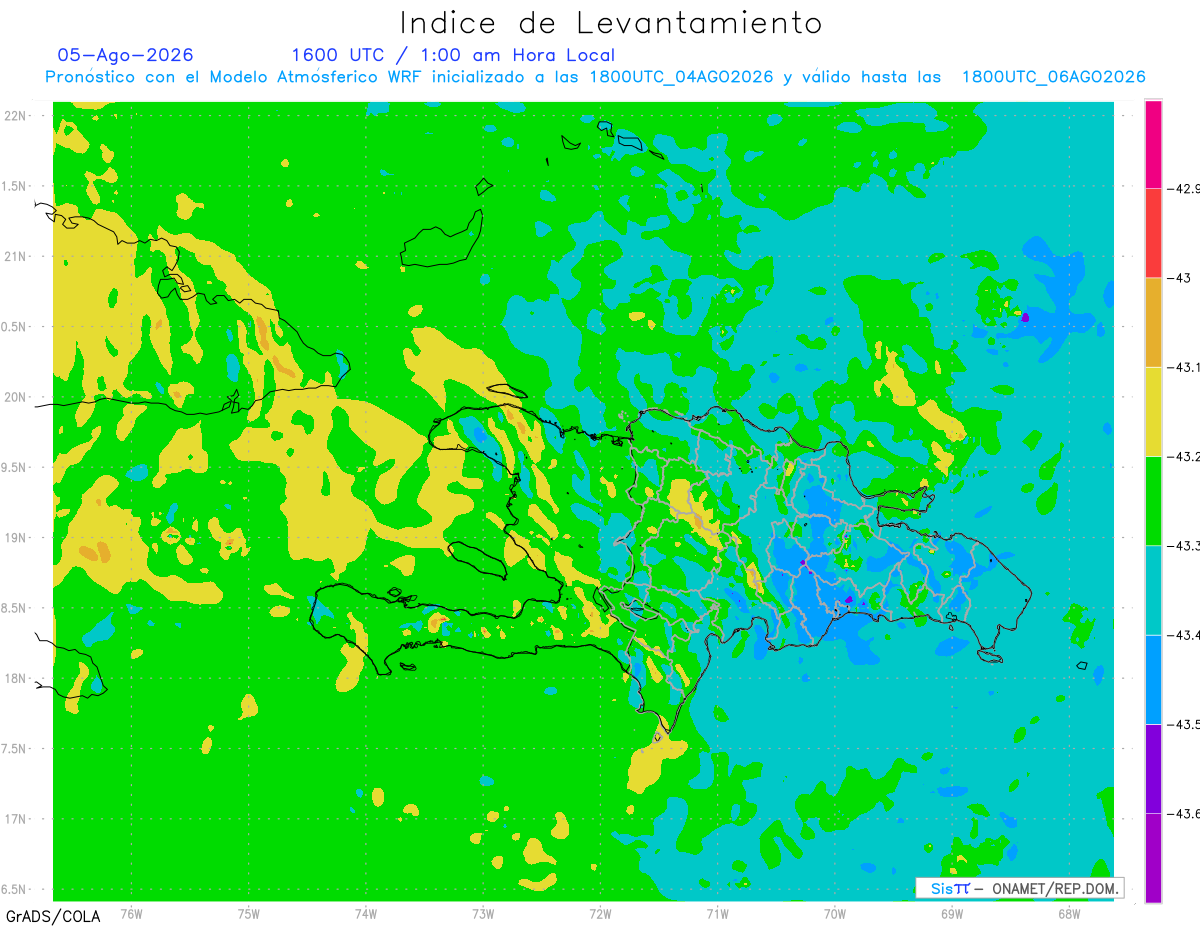Viewport: 1200px width, 927px height.
Task: Choose the yellow legend swatch above -43.2
Action: [x=1153, y=411]
